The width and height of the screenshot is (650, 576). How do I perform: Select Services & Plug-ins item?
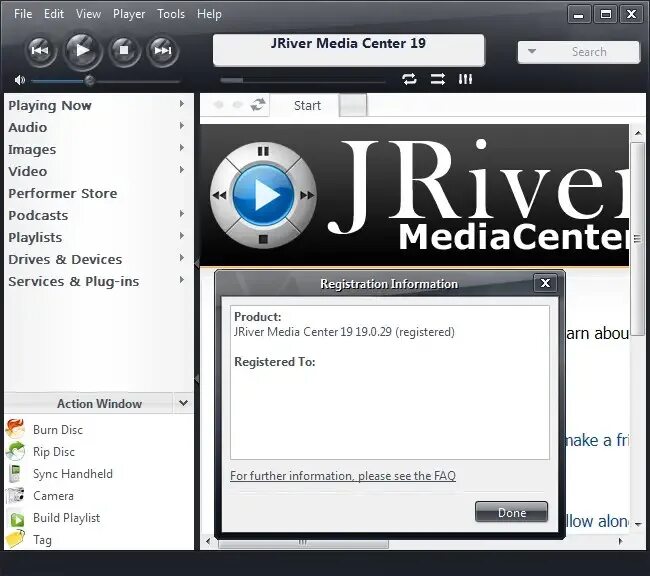(74, 281)
